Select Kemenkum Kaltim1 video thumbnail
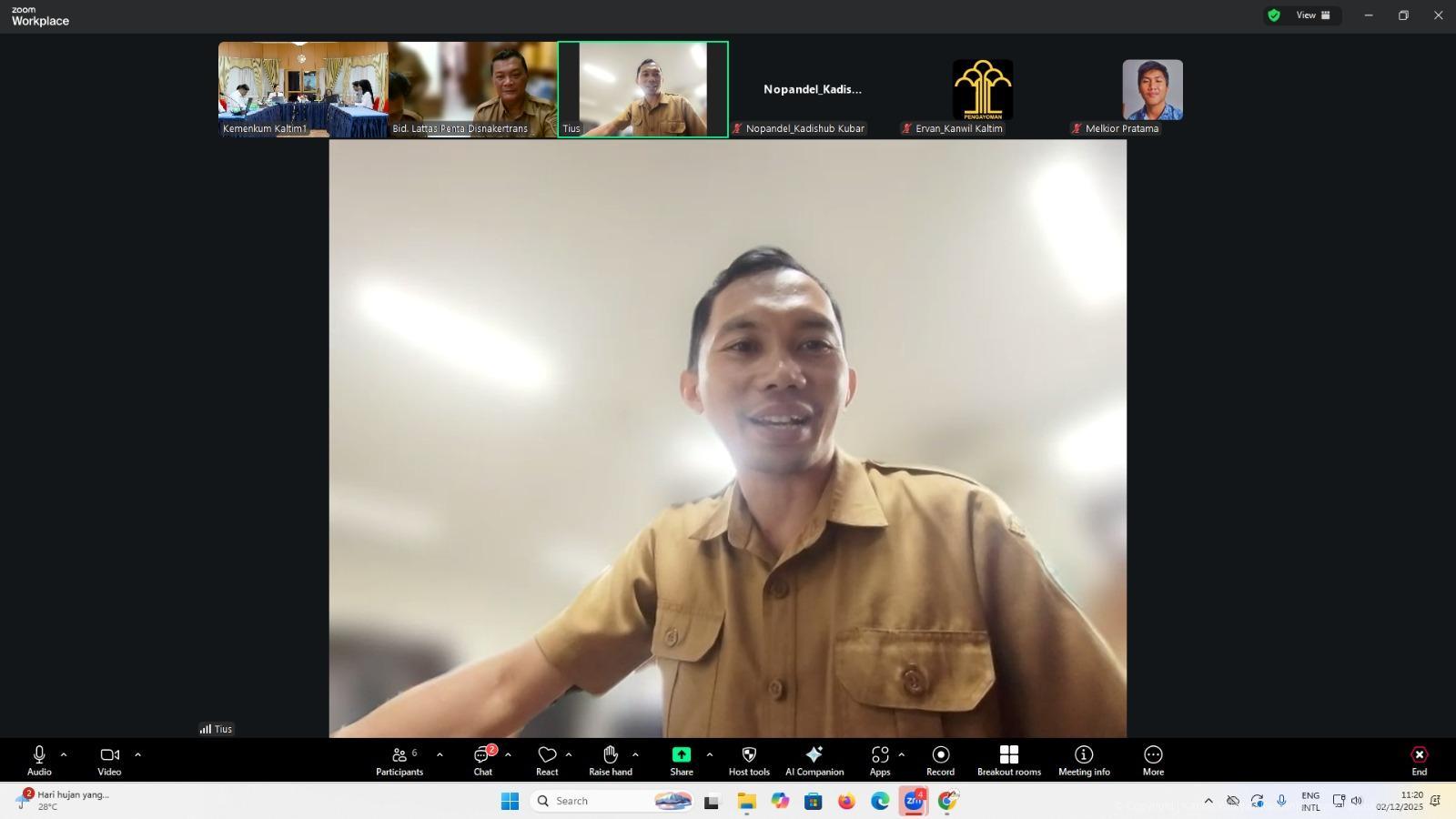Viewport: 1456px width, 819px height. pos(302,89)
